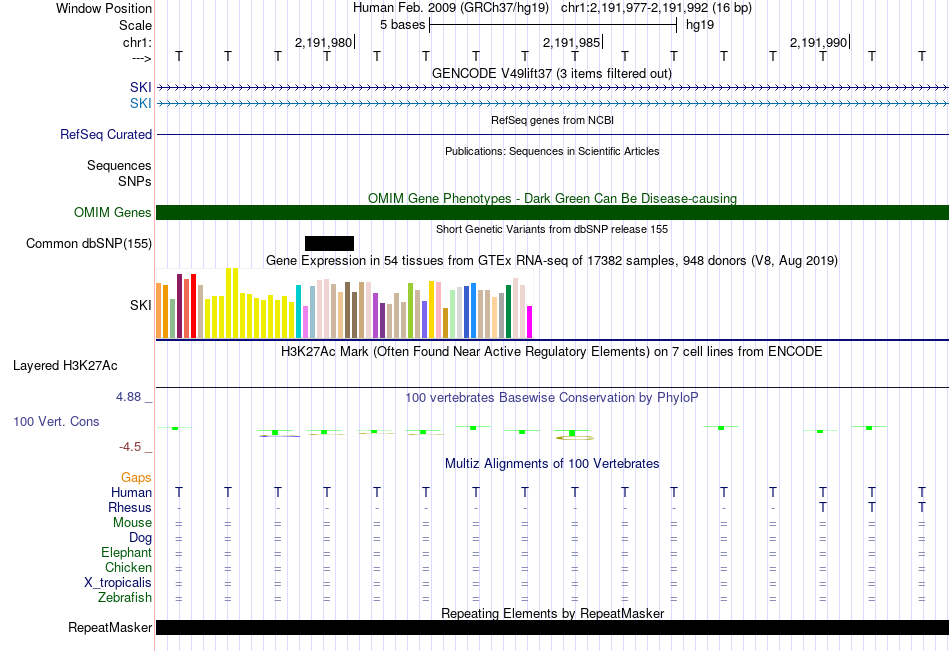Click Short Genetic Variants dbSNP title
The width and height of the screenshot is (950, 651).
pyautogui.click(x=551, y=229)
